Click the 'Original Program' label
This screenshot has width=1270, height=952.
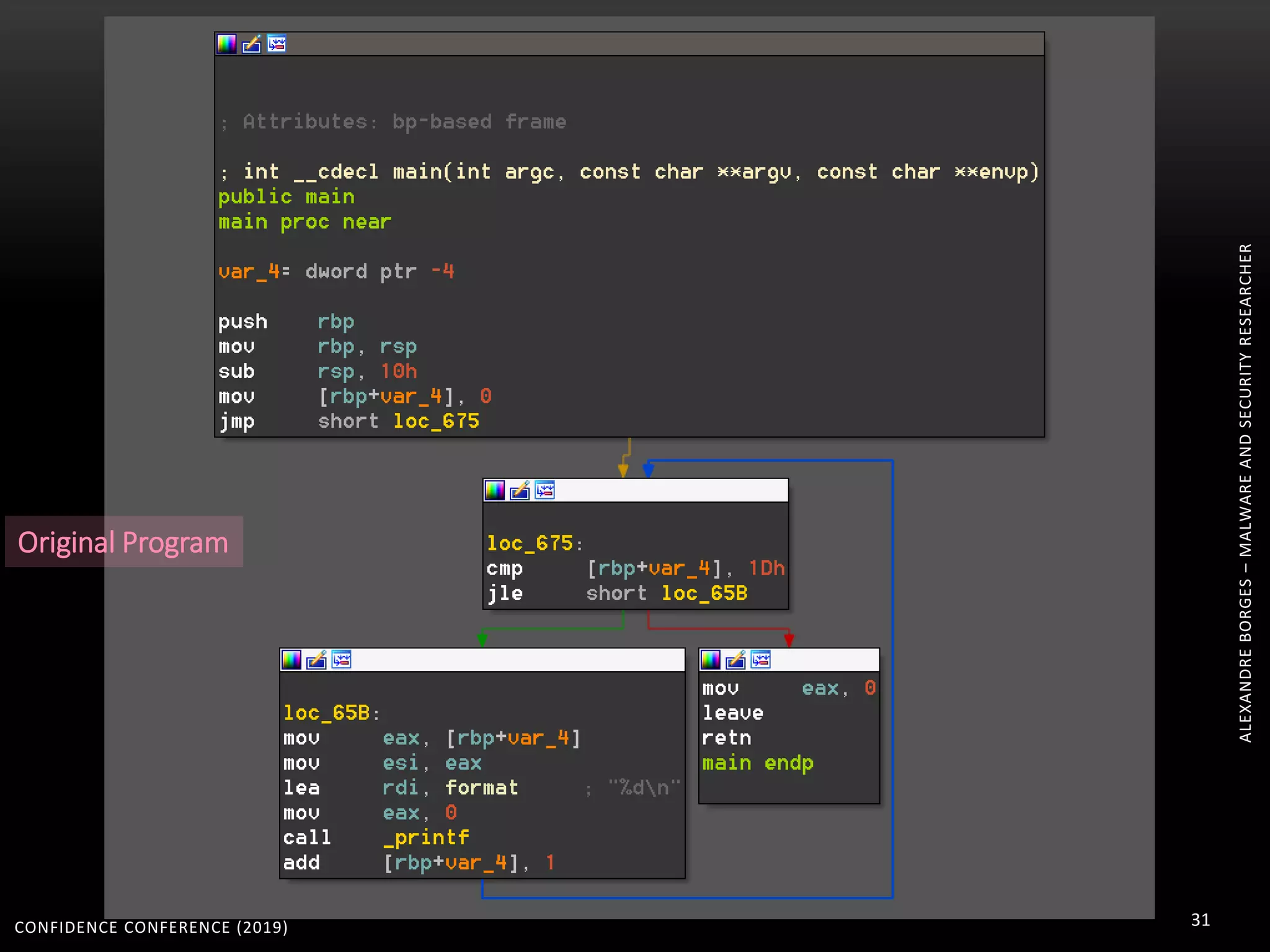point(123,542)
